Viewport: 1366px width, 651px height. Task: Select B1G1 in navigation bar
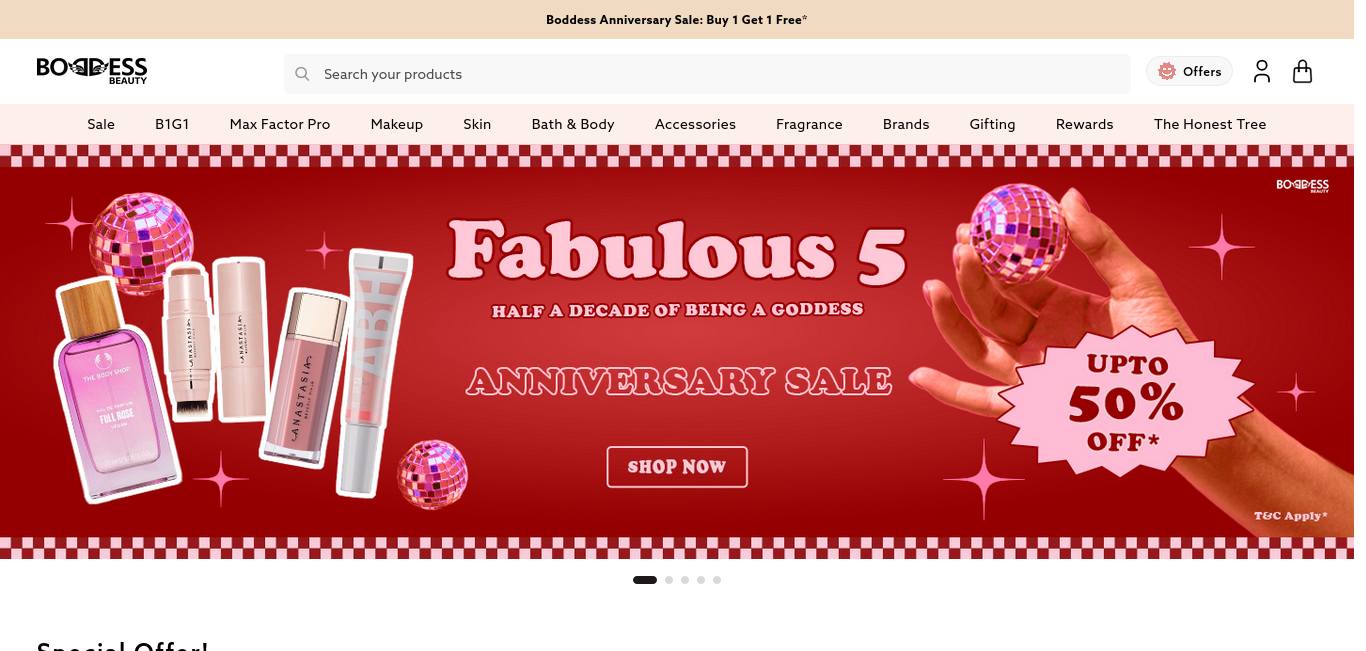[172, 124]
